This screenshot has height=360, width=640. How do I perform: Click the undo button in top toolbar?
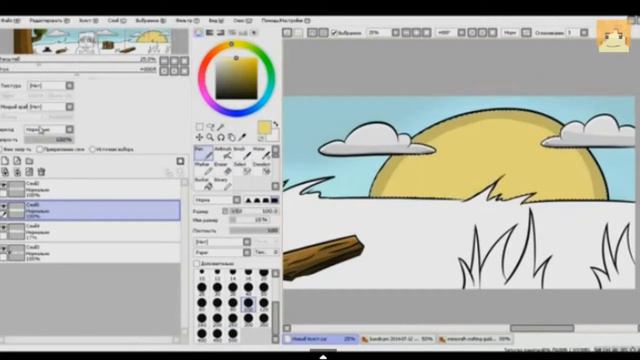pyautogui.click(x=287, y=32)
